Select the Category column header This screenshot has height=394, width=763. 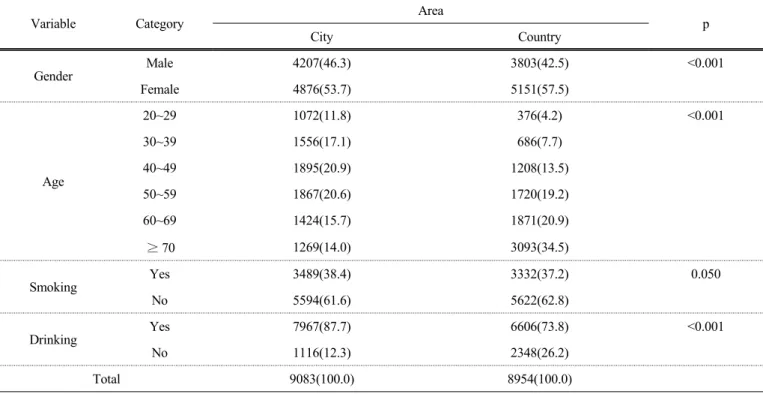(160, 24)
